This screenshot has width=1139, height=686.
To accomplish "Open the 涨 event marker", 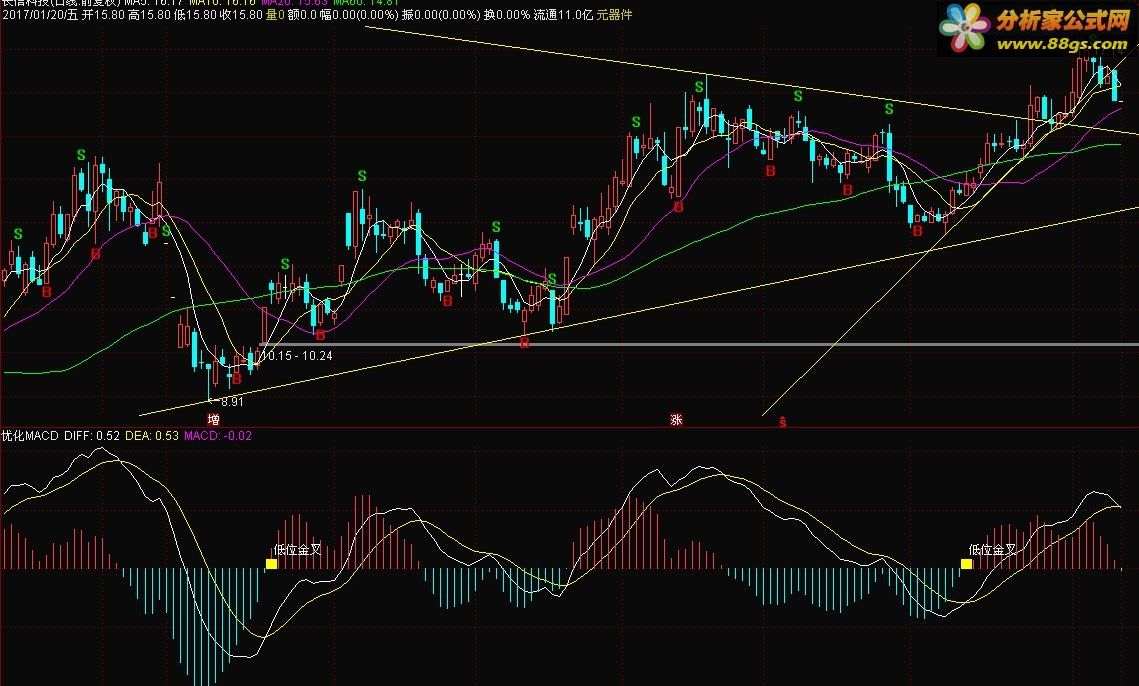I will (676, 419).
